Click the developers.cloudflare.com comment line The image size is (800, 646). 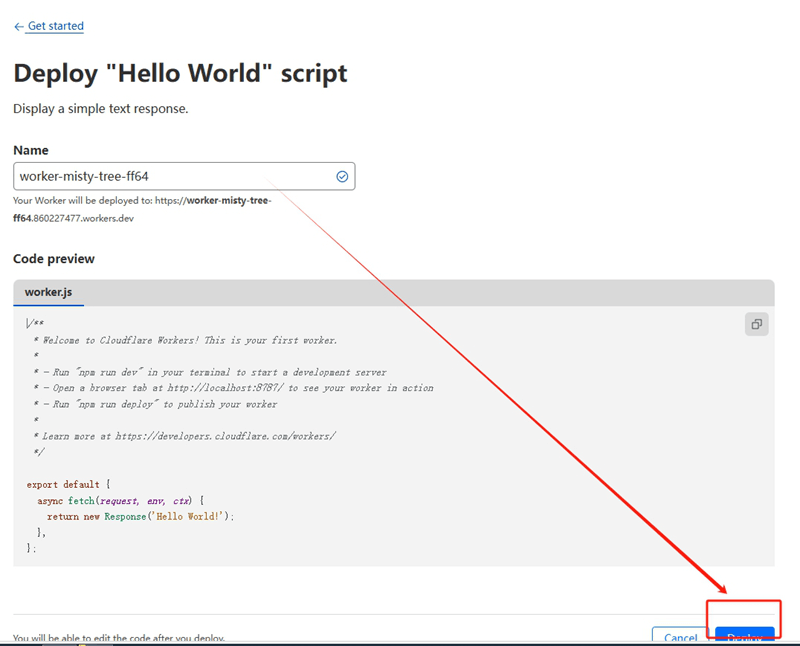[x=184, y=436]
